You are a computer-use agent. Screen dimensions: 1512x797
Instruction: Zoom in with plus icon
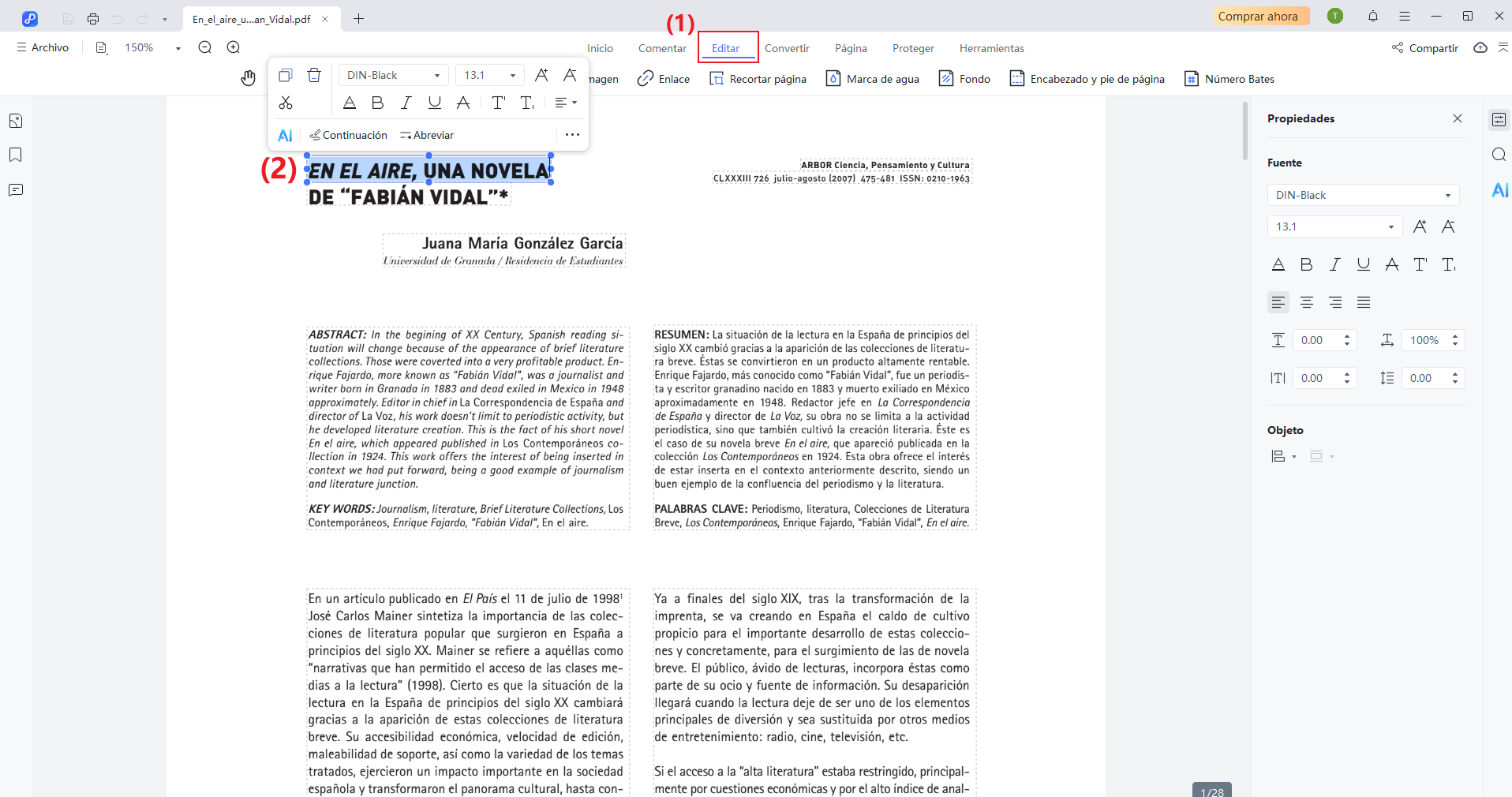(234, 47)
